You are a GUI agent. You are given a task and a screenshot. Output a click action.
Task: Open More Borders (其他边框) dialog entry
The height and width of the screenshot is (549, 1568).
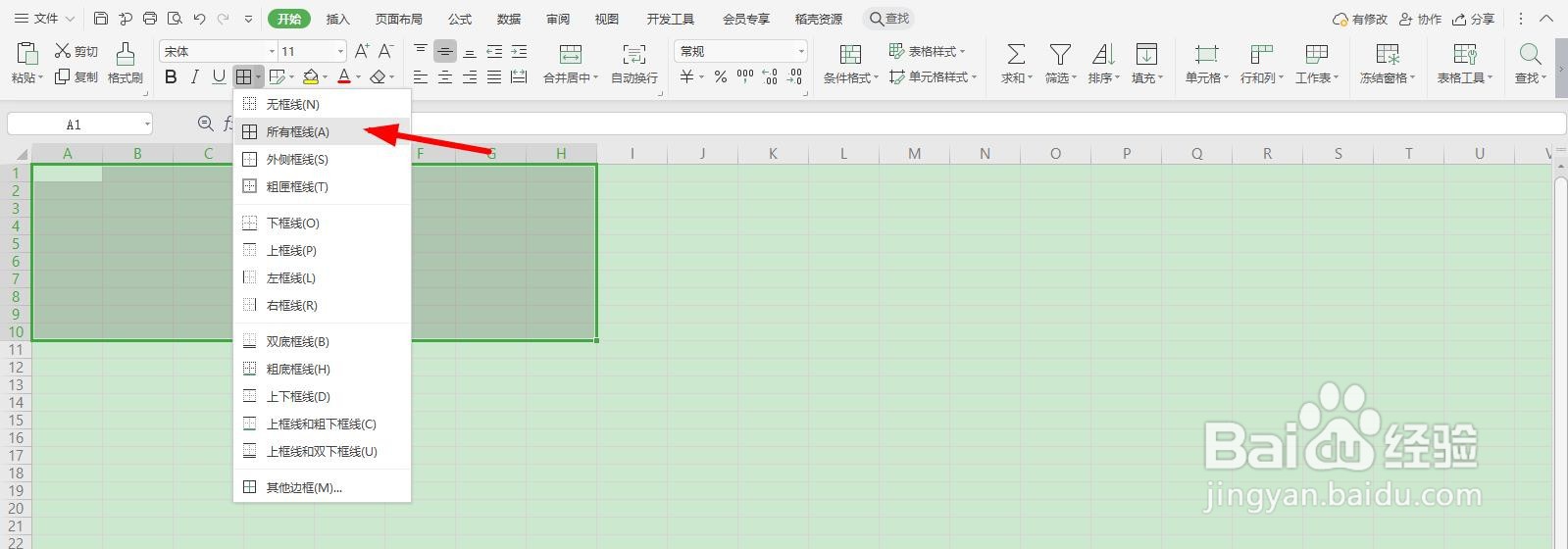[322, 487]
